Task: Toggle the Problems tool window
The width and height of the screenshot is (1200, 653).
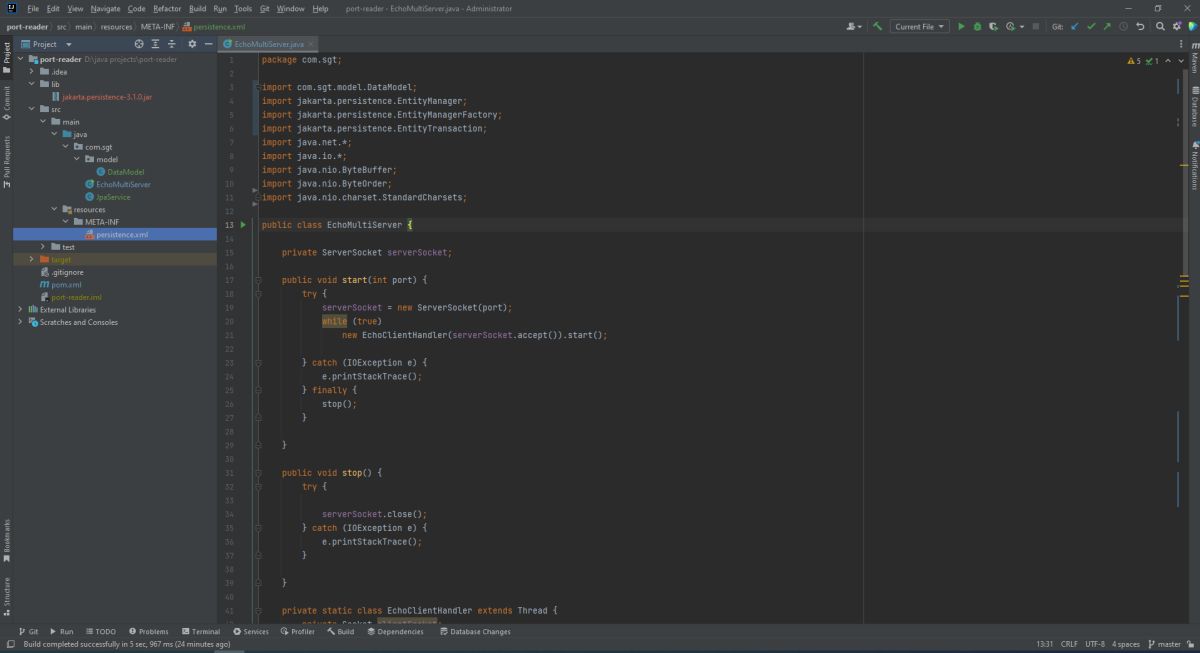Action: point(148,631)
